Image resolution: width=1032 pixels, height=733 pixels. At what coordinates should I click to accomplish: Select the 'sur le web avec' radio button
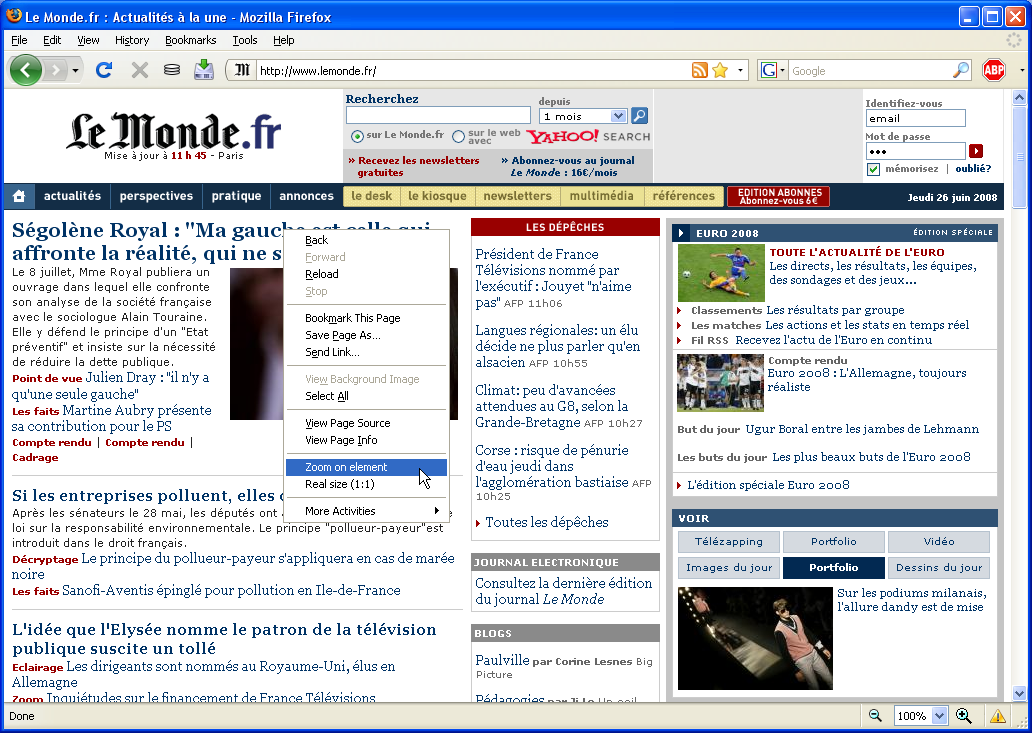[459, 136]
